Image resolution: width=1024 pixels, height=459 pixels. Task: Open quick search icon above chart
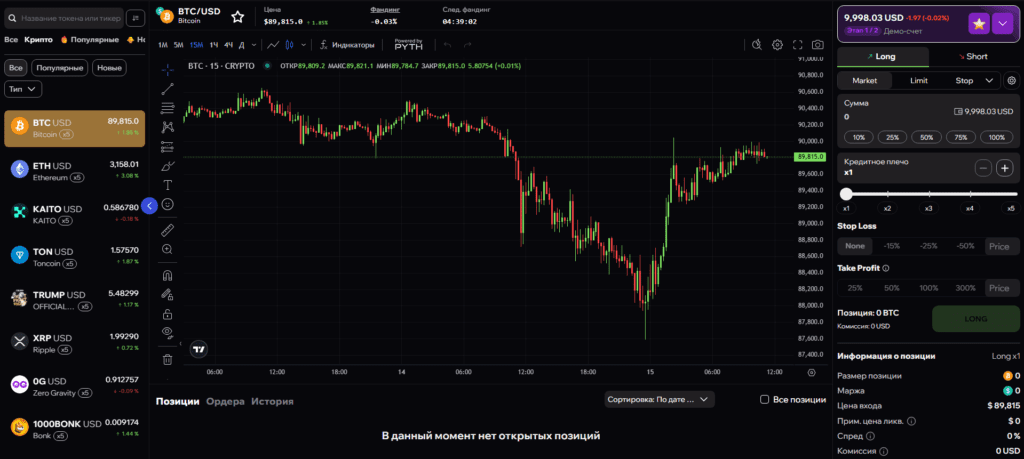coord(757,45)
